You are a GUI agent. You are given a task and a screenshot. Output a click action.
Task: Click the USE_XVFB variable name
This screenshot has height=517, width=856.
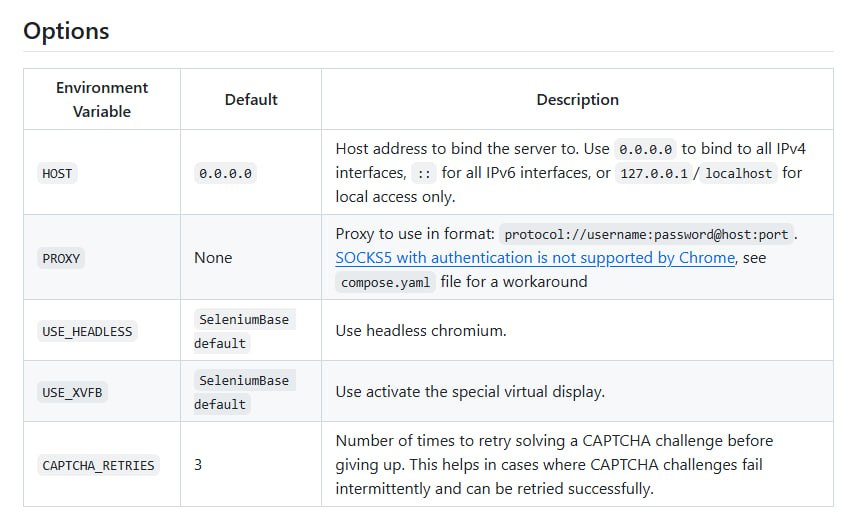(72, 393)
